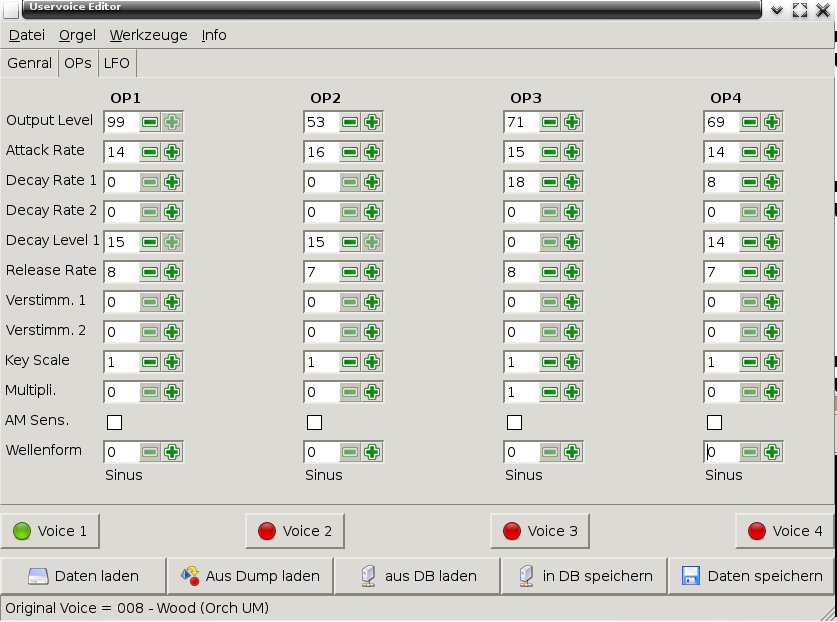Increase OP3 Decay Rate 1 plus icon
This screenshot has width=837, height=622.
(x=572, y=182)
